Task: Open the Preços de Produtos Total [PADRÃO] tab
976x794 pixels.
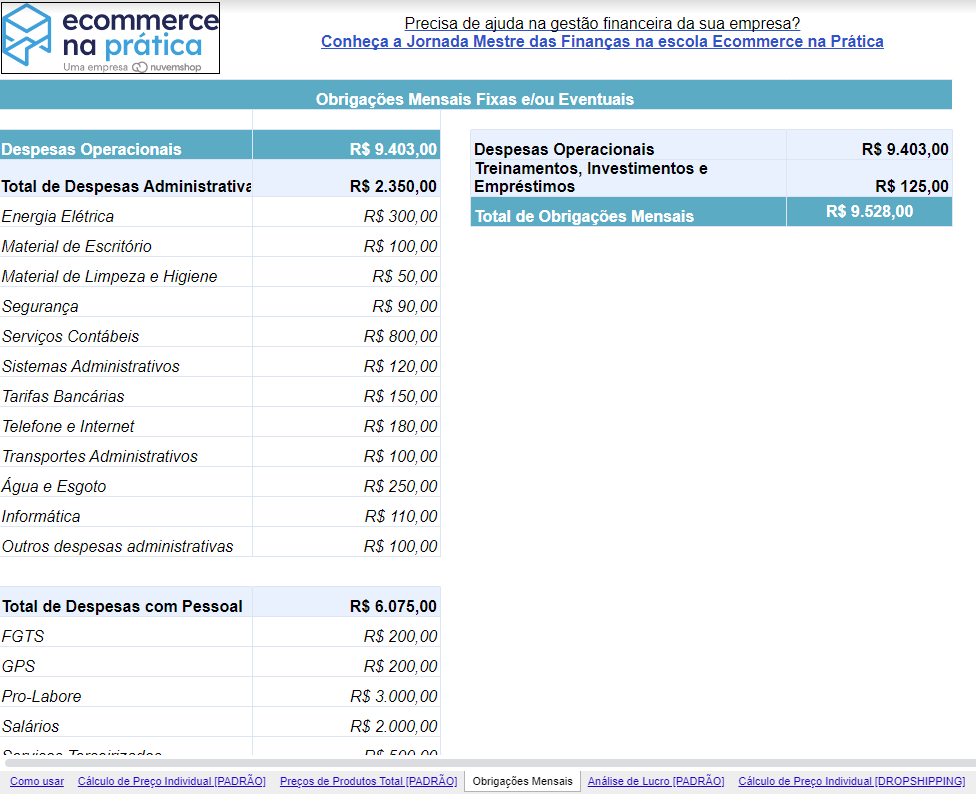Action: (368, 781)
